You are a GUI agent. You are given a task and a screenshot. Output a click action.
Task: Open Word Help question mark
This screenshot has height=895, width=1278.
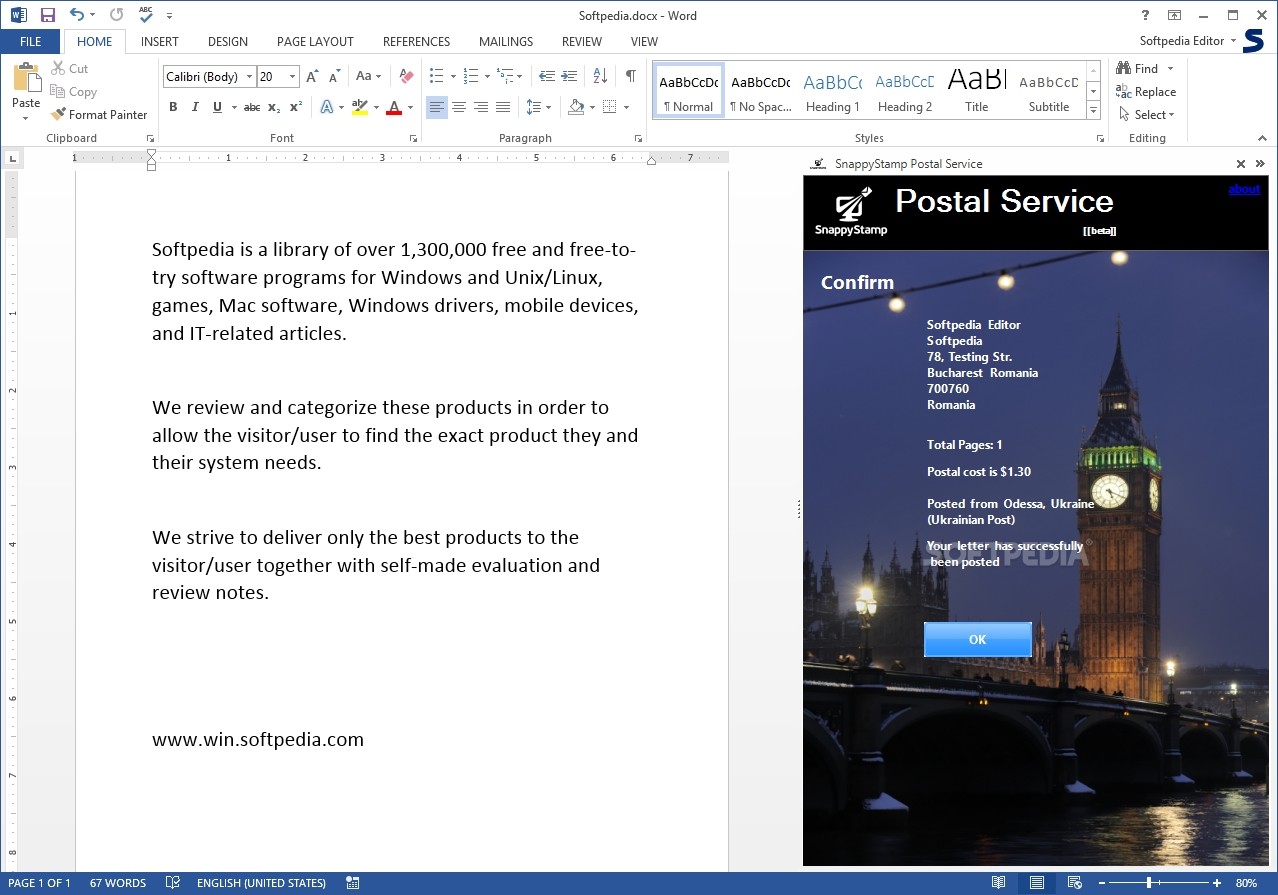pos(1146,15)
